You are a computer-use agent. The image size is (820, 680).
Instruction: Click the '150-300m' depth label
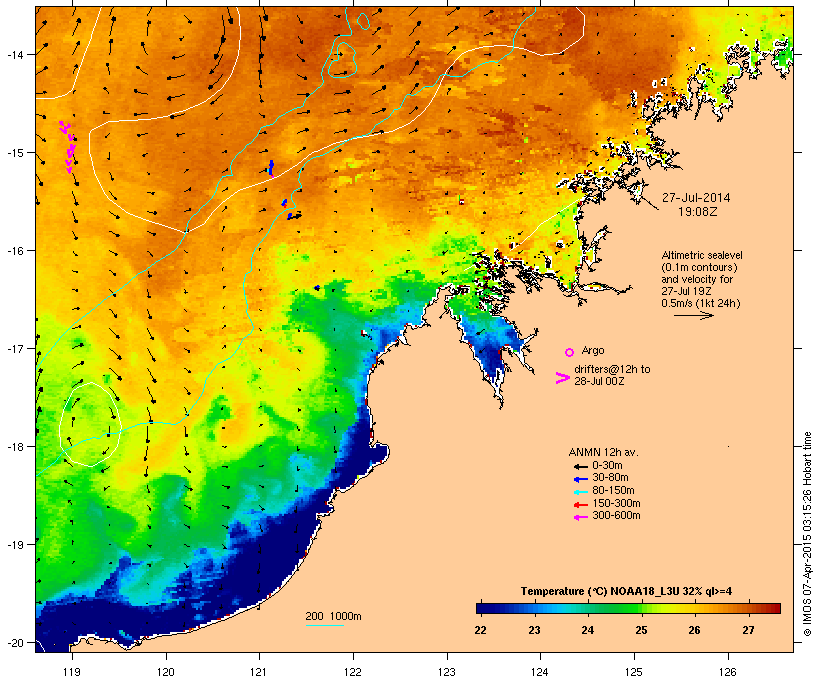tap(616, 503)
